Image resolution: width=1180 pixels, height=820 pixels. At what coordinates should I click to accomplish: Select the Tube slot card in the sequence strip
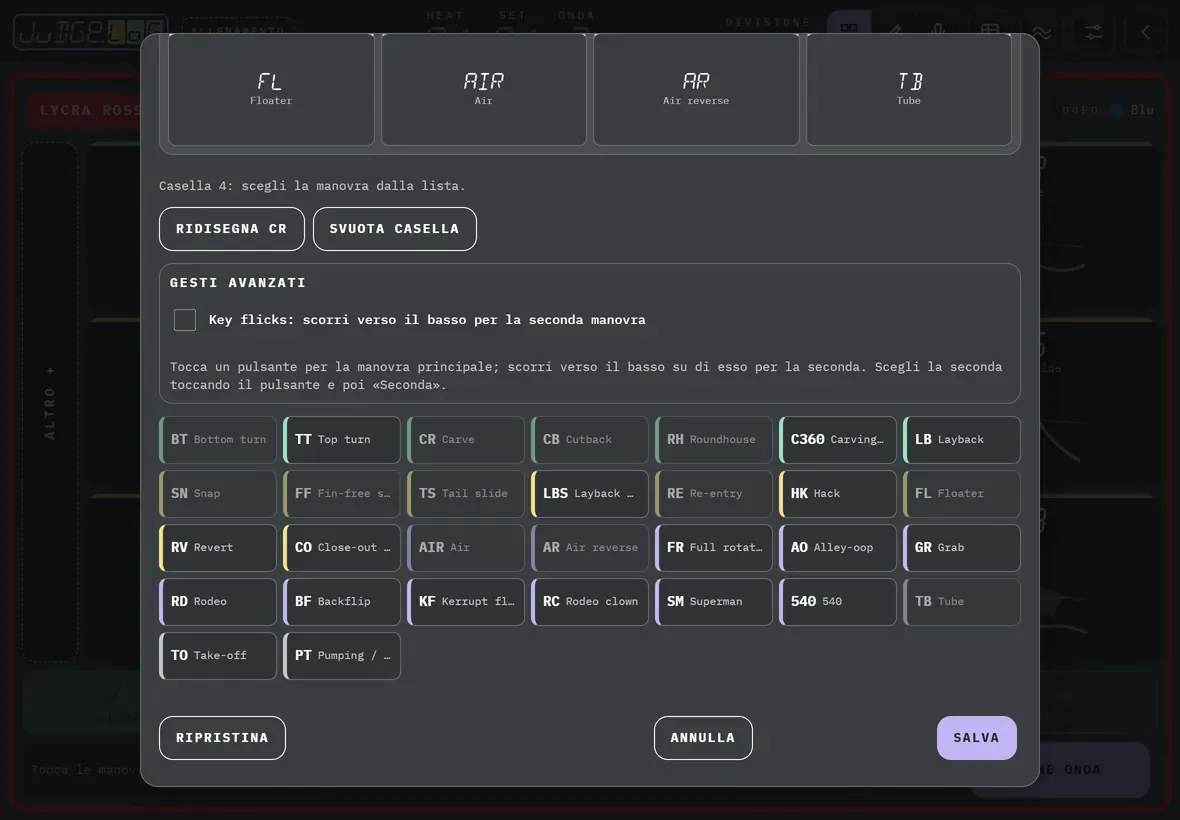point(908,90)
